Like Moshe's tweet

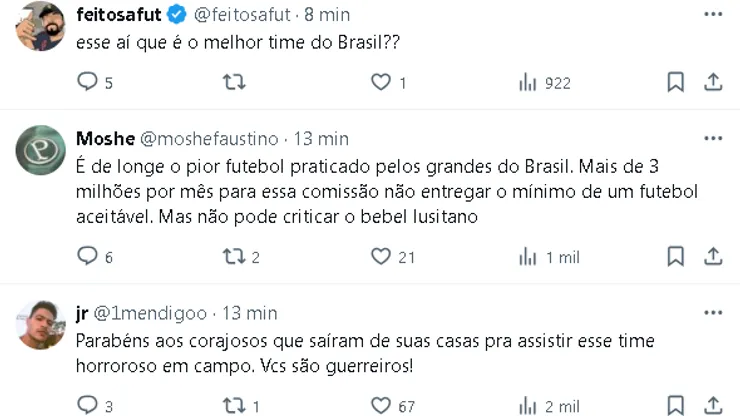tap(380, 257)
